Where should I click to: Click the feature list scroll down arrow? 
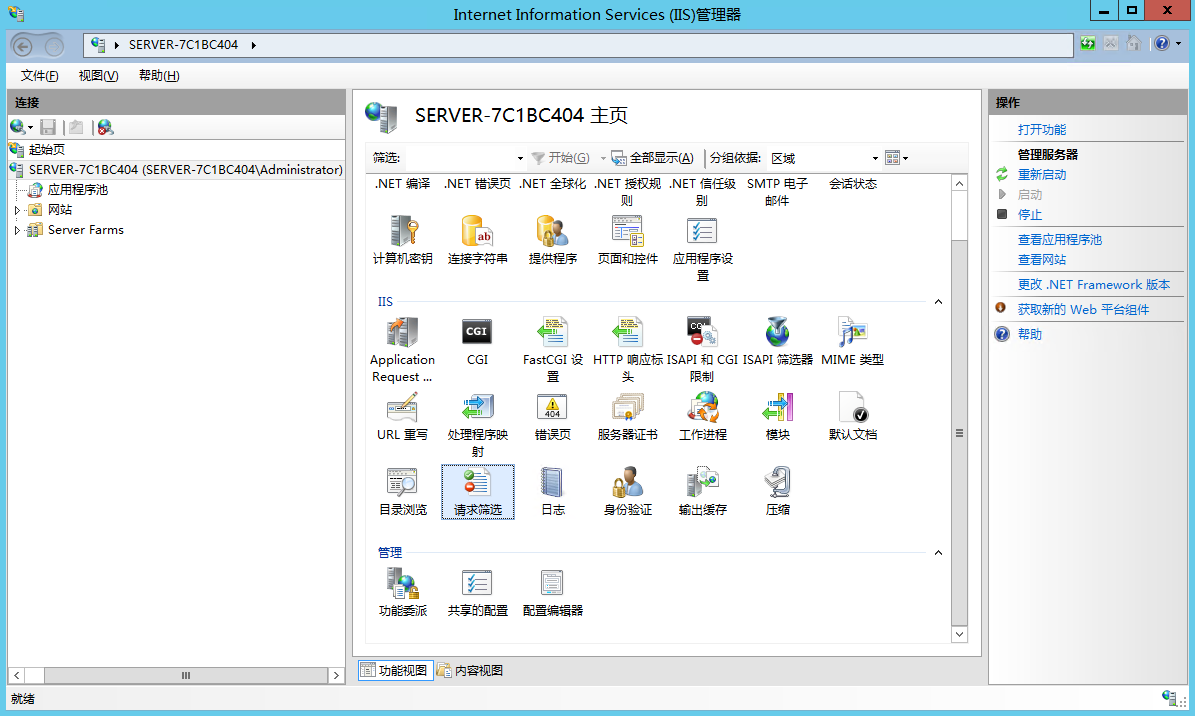point(960,634)
